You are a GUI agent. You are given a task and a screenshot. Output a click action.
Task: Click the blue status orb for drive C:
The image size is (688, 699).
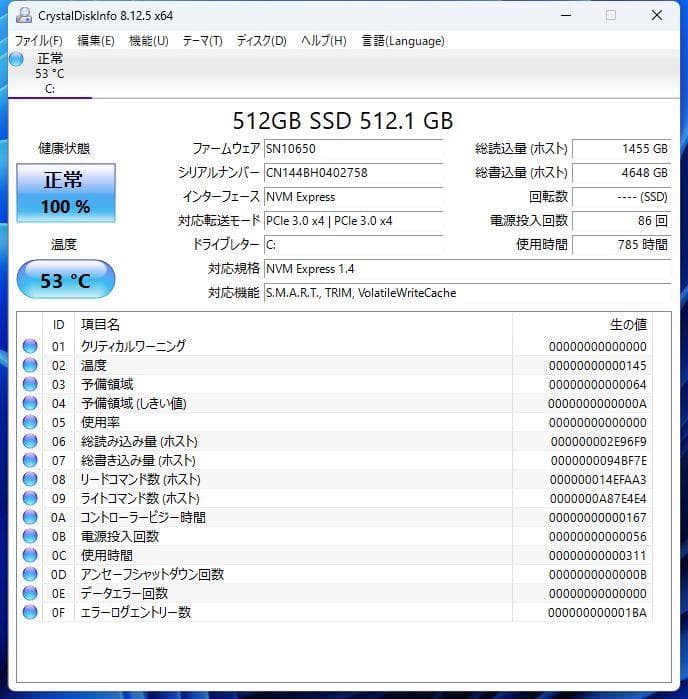pos(16,59)
